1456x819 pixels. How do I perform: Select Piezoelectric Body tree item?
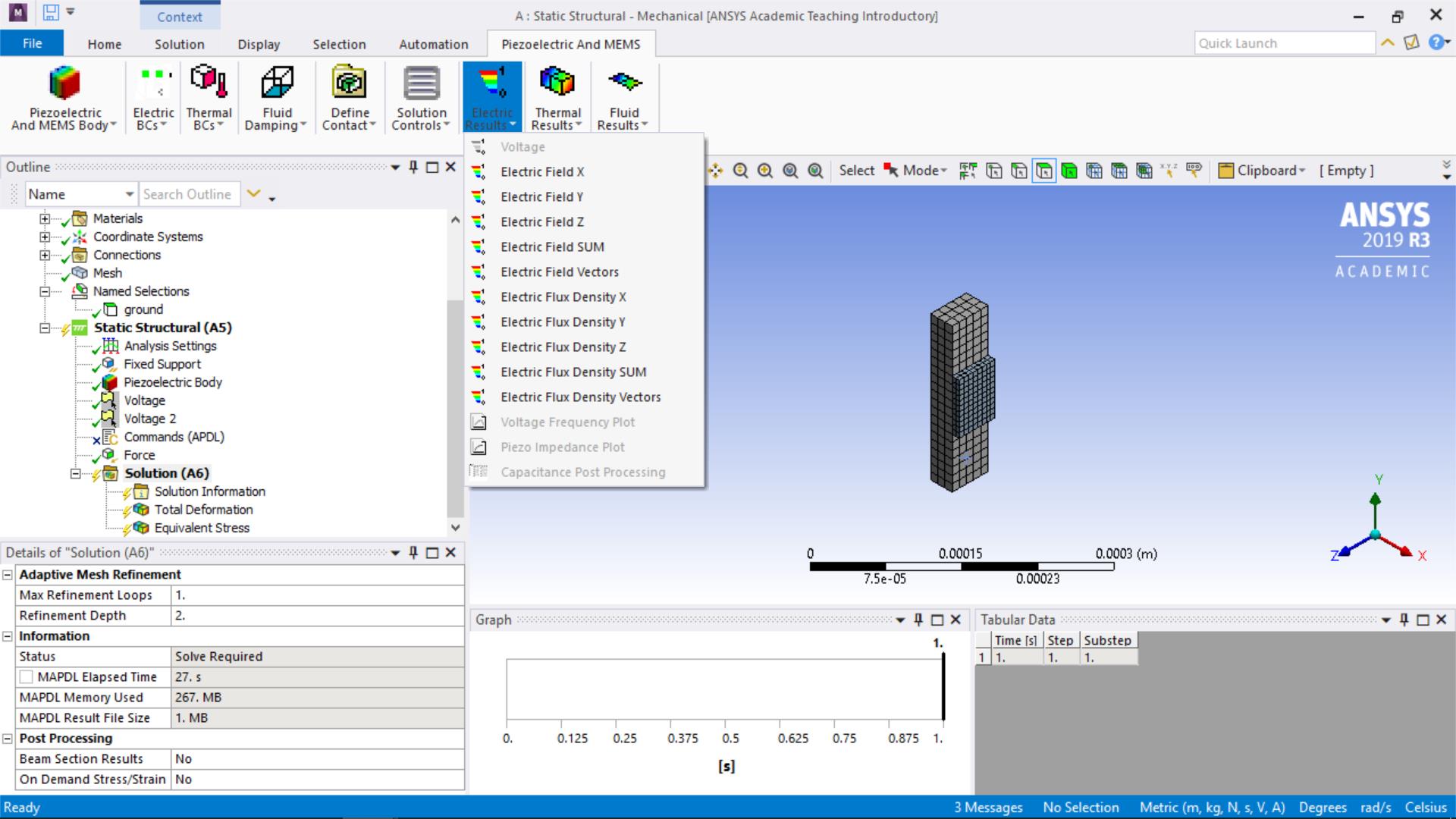point(173,382)
